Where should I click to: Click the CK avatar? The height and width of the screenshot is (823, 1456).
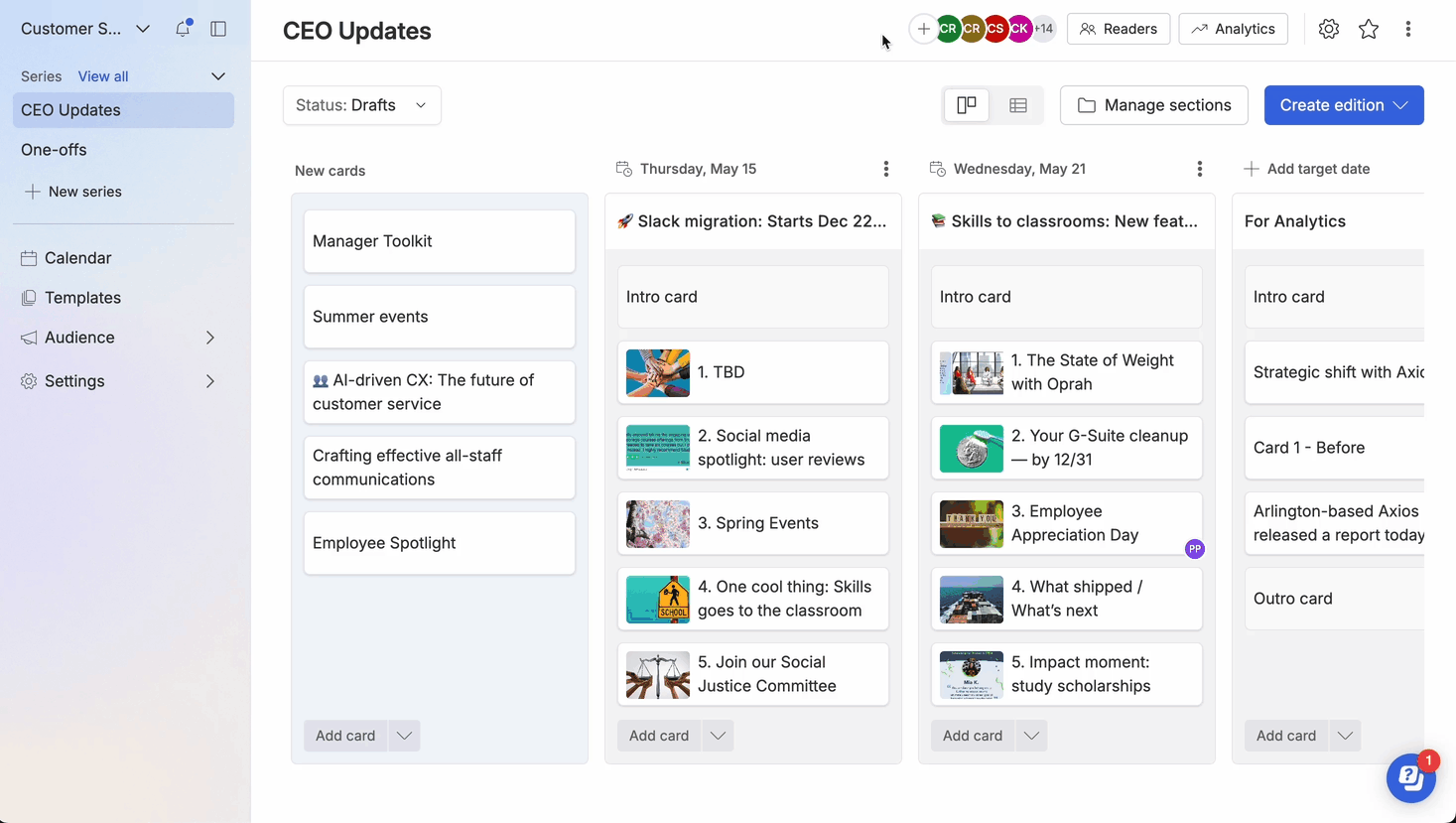1019,29
